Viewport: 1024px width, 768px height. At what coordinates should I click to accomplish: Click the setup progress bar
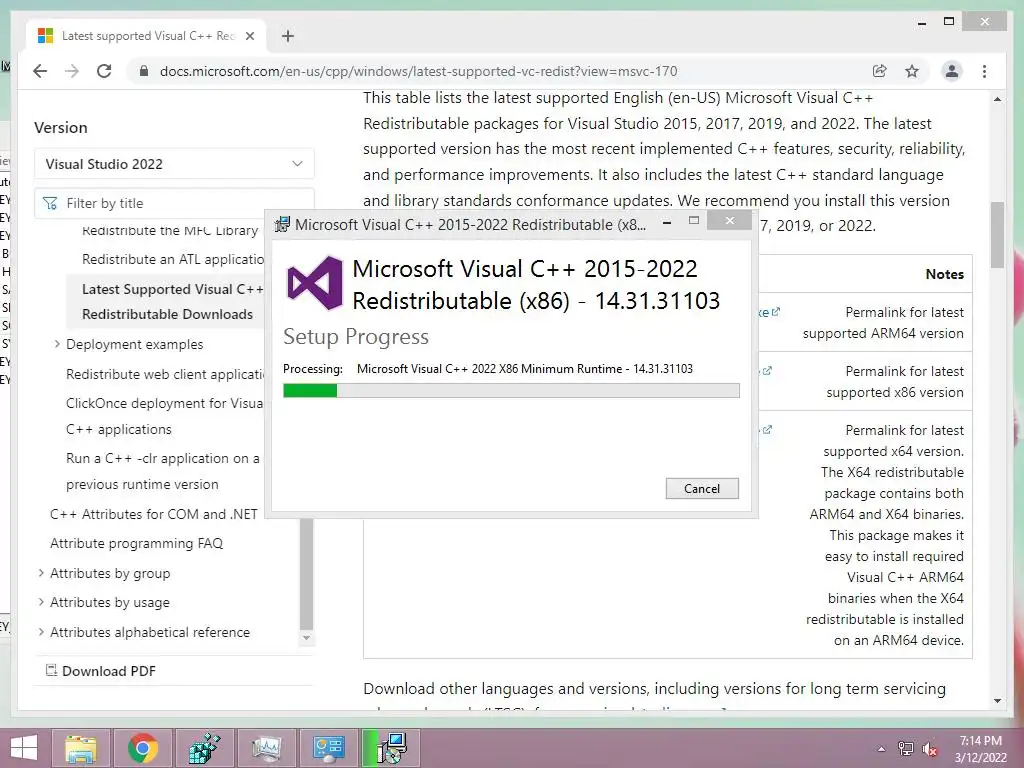[511, 391]
